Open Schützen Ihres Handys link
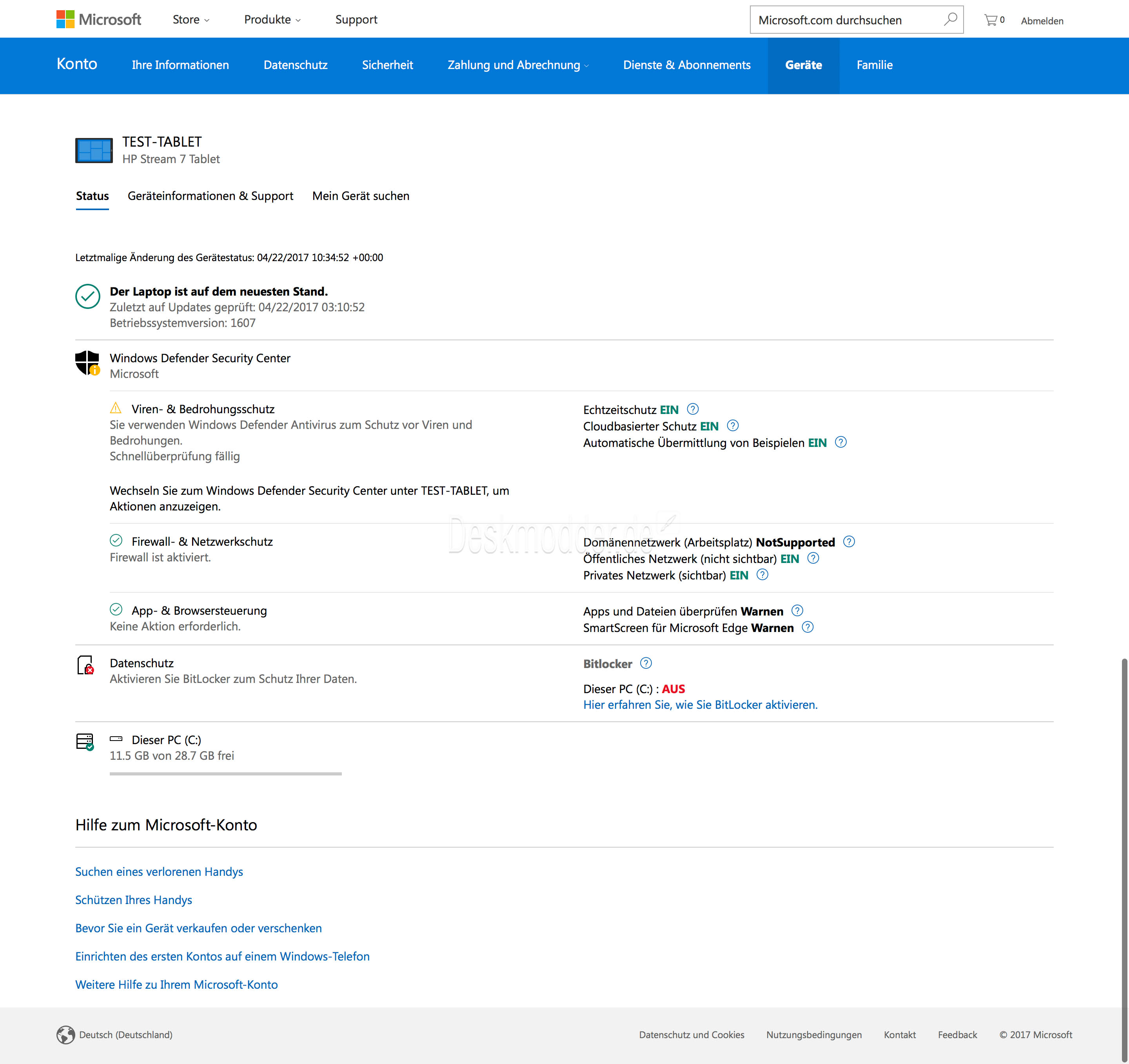Image resolution: width=1129 pixels, height=1064 pixels. coord(133,900)
